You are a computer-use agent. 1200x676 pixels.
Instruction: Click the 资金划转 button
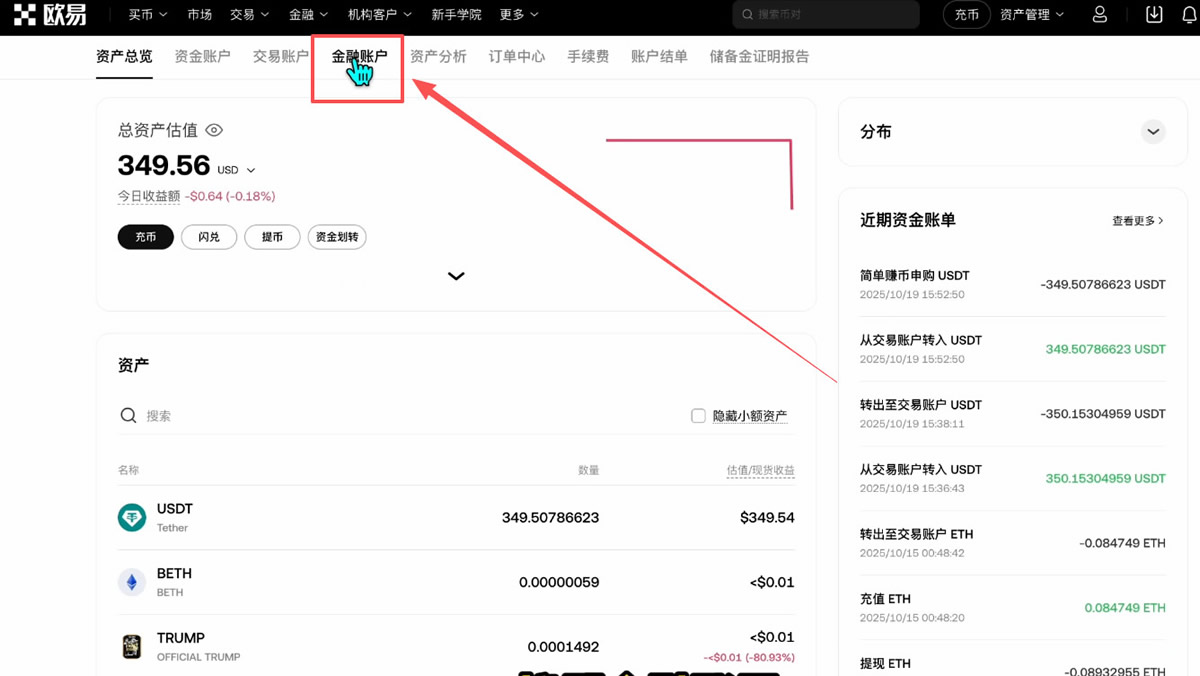pos(337,237)
